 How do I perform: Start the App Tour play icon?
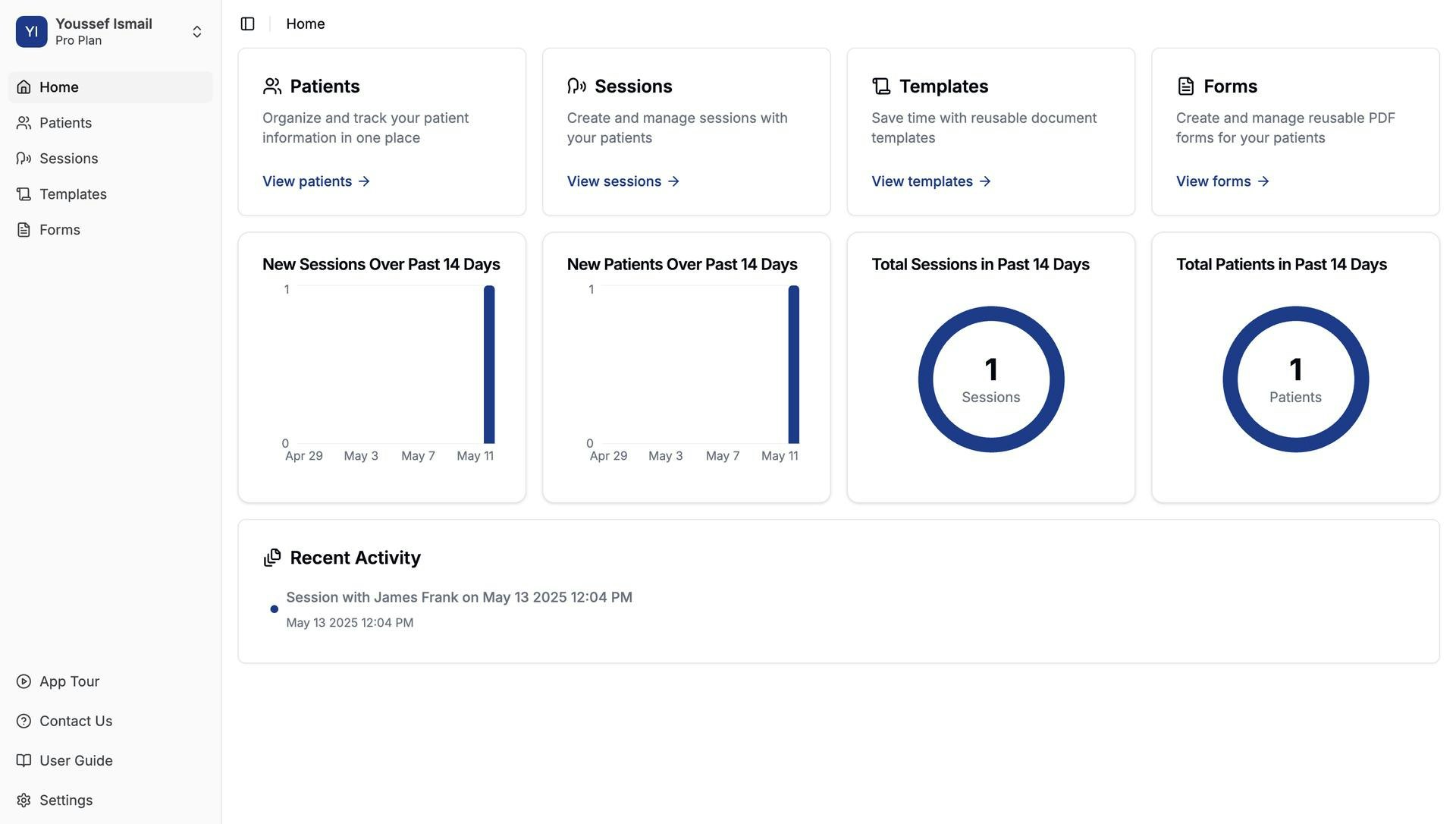24,681
